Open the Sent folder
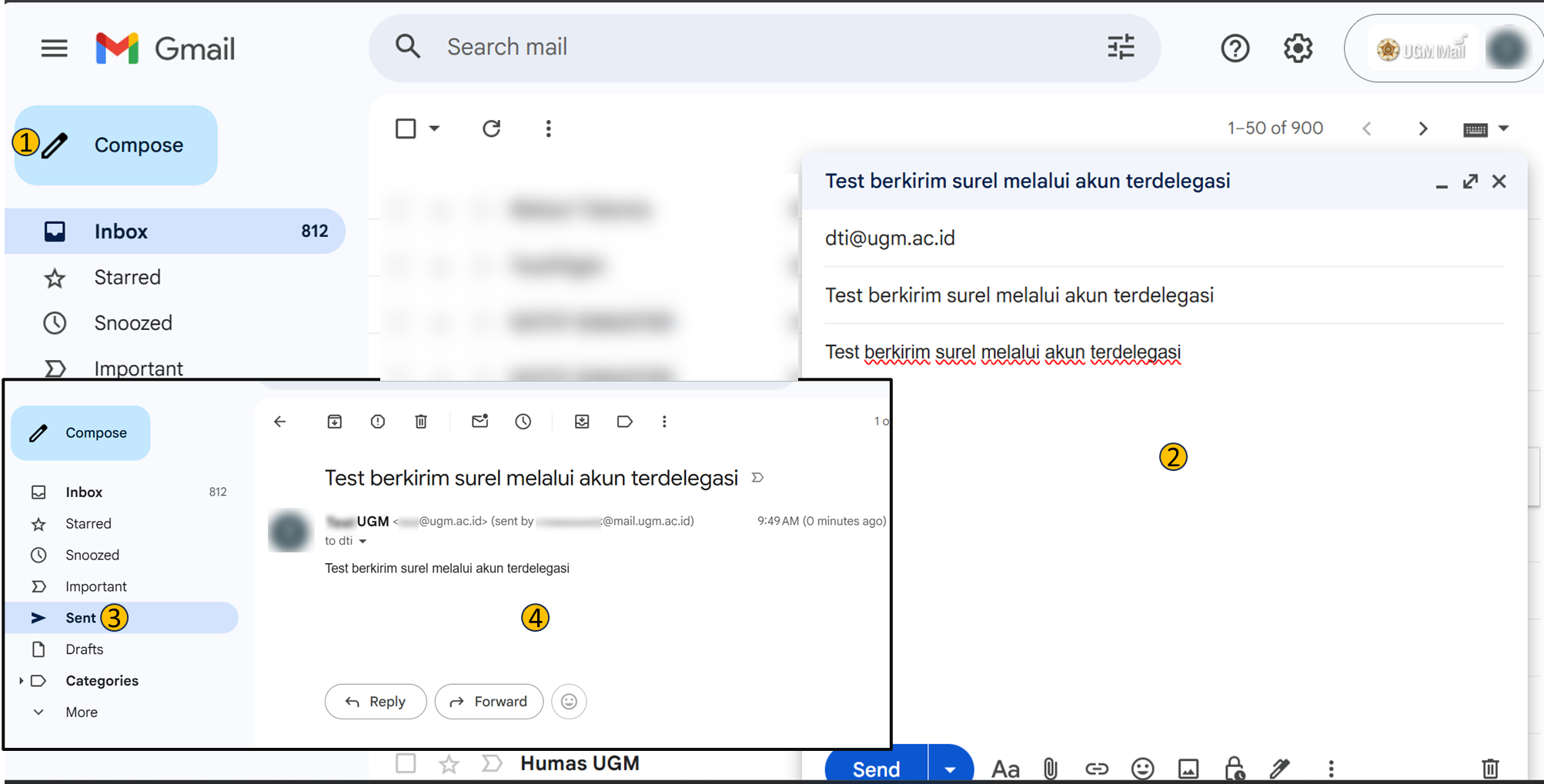 [x=81, y=618]
